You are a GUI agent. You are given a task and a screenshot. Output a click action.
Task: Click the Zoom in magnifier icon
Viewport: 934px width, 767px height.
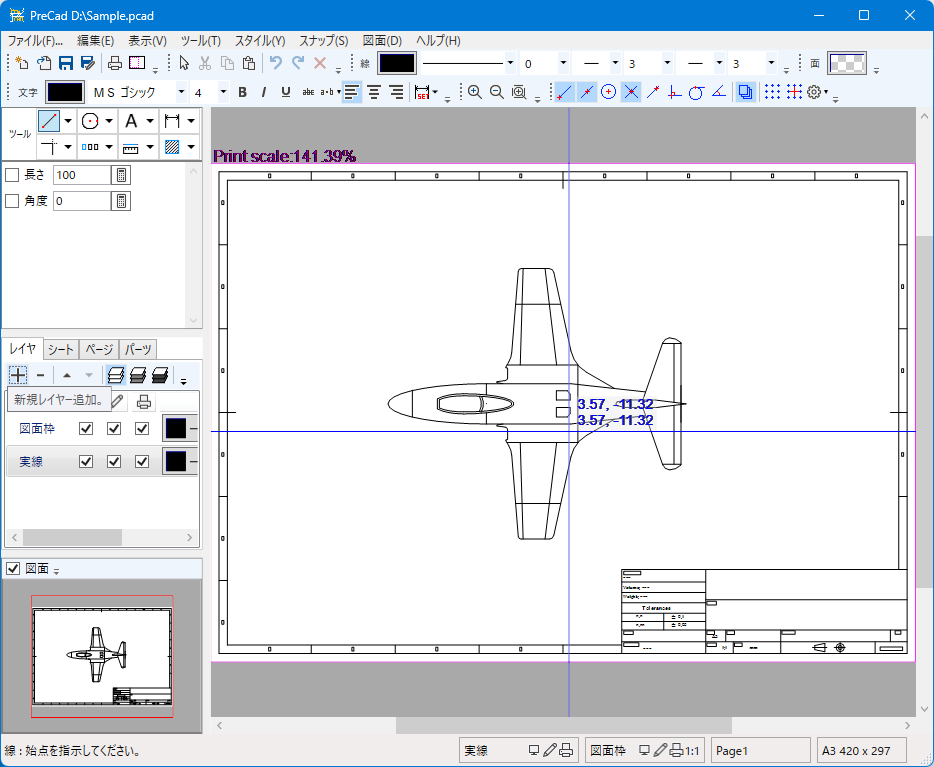point(475,92)
